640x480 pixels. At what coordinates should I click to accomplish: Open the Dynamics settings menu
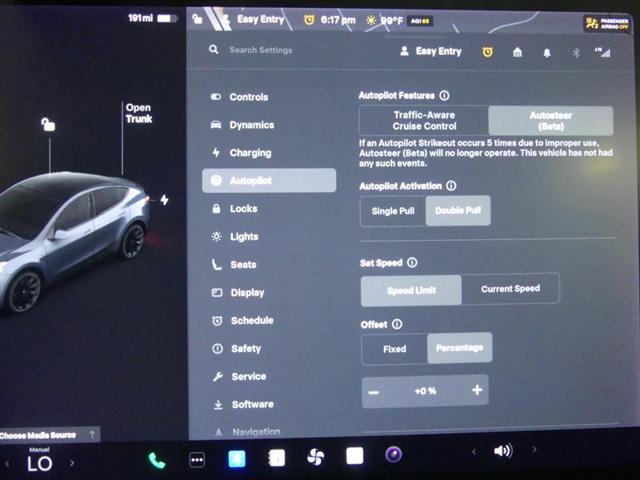(269, 125)
